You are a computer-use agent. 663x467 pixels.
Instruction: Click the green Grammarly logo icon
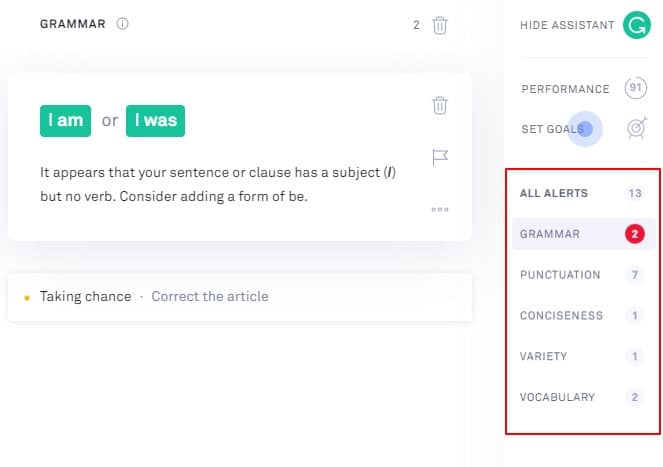(636, 25)
